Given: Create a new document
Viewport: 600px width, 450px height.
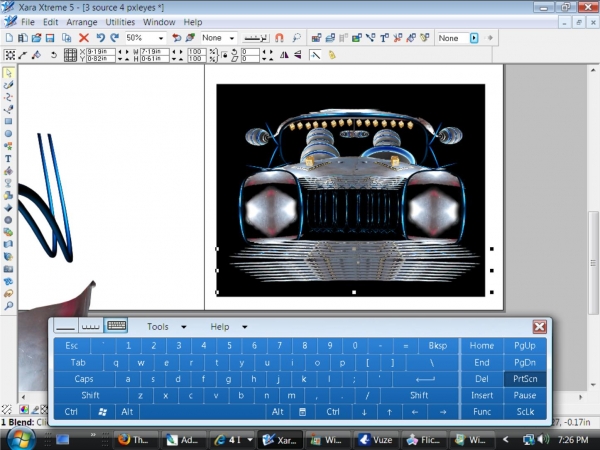Looking at the screenshot, I should [x=9, y=38].
